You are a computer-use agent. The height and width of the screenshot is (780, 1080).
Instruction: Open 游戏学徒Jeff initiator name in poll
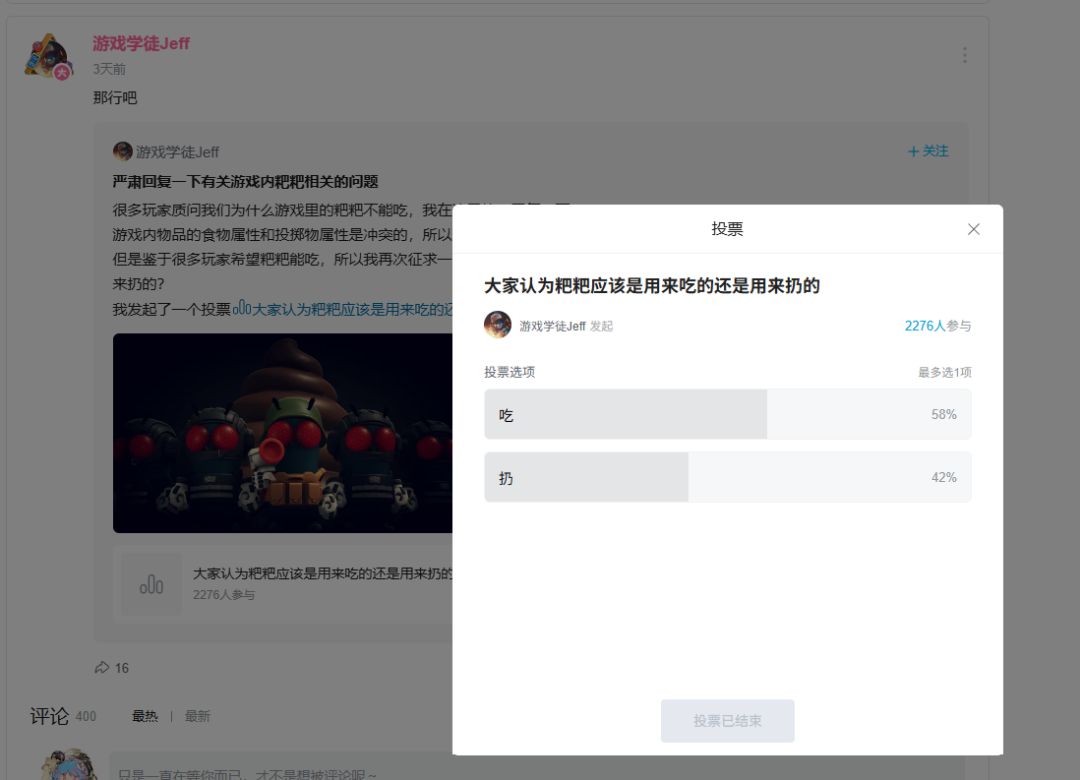point(552,326)
